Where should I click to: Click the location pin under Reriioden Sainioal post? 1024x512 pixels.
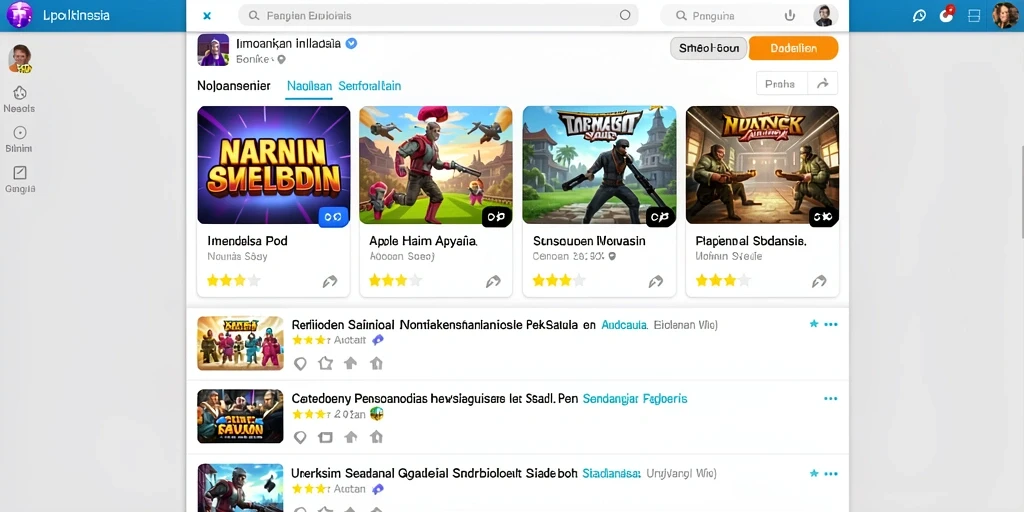(300, 364)
